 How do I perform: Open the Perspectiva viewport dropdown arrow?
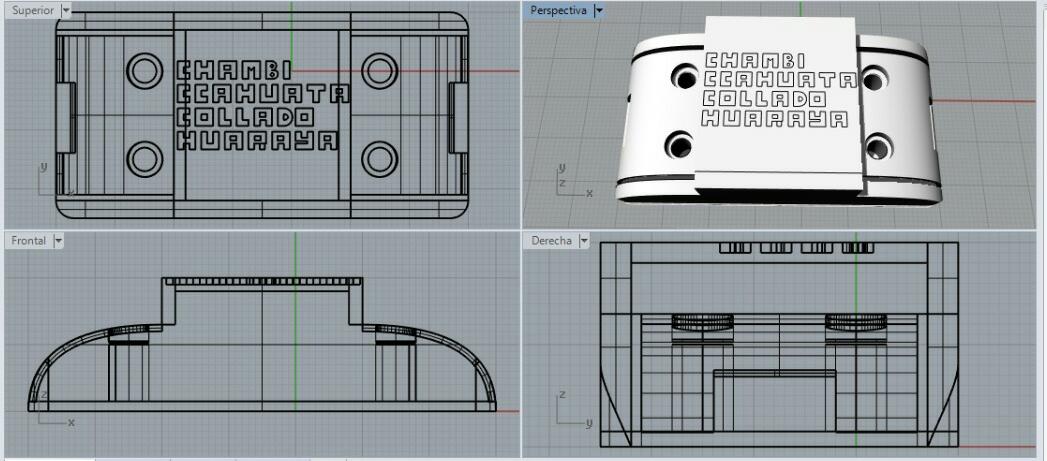pyautogui.click(x=599, y=11)
